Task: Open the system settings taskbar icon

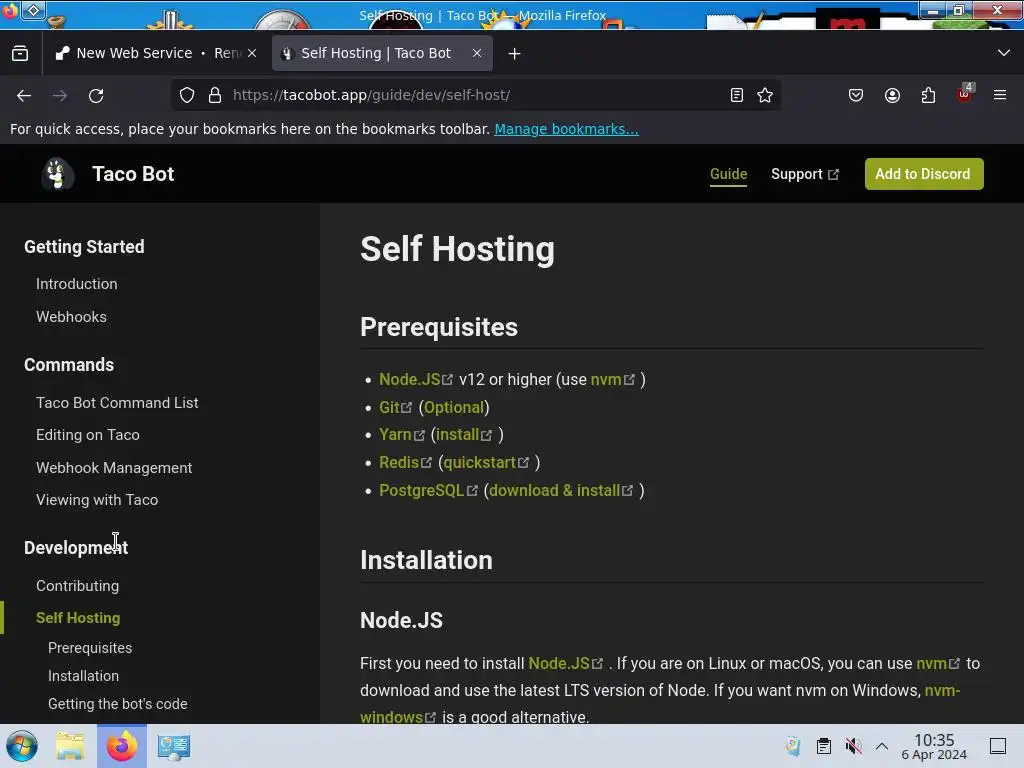Action: (x=174, y=746)
